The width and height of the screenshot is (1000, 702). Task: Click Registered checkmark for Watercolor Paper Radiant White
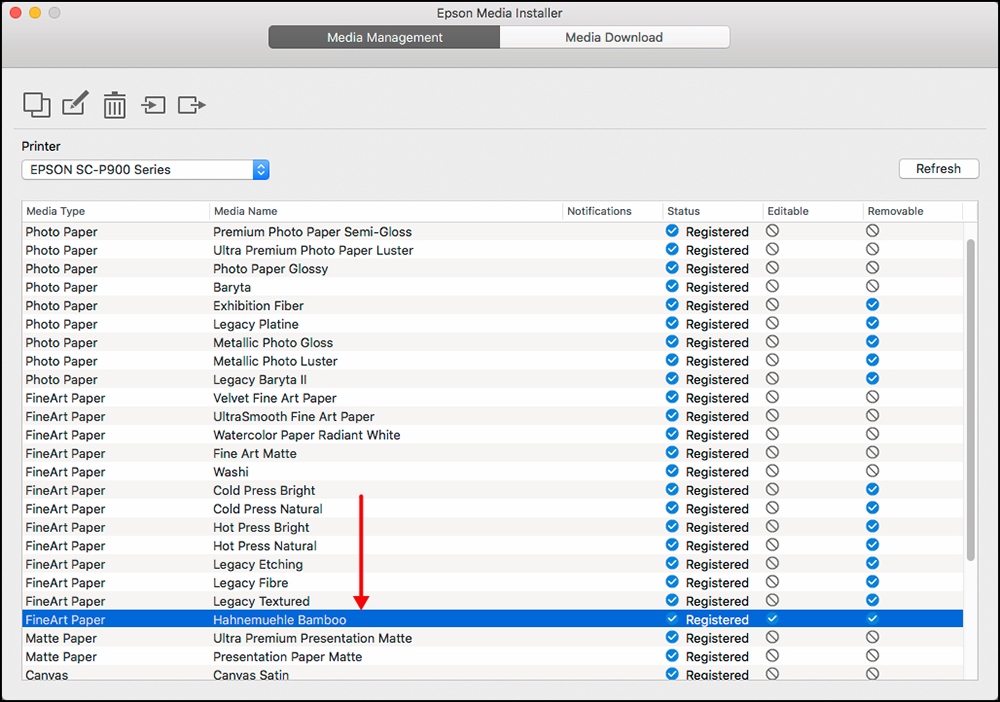[x=672, y=434]
